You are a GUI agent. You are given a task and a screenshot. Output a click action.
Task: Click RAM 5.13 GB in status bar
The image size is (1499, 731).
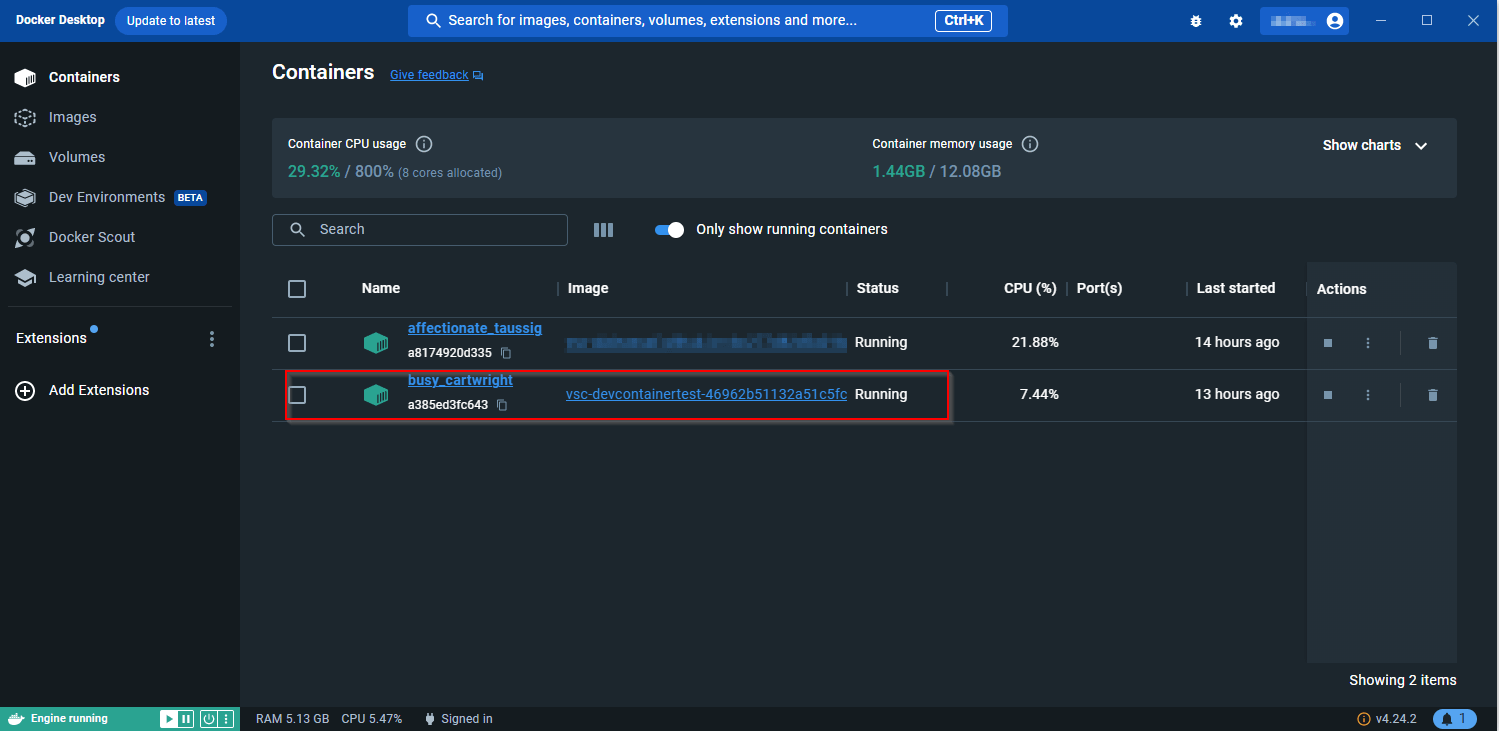[292, 719]
